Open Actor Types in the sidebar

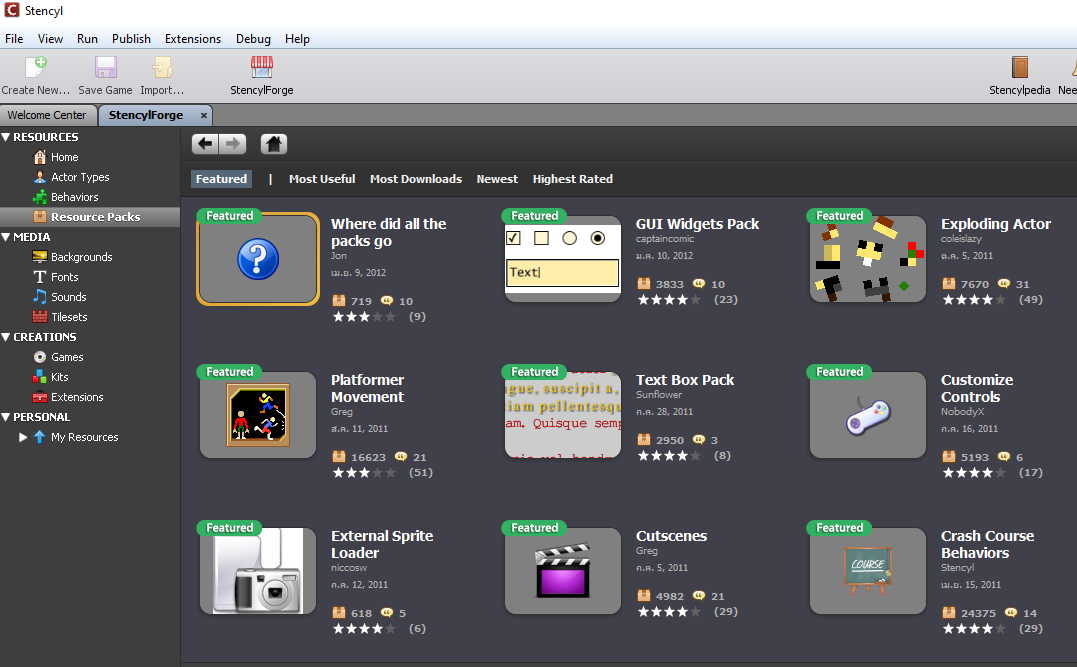tap(80, 177)
